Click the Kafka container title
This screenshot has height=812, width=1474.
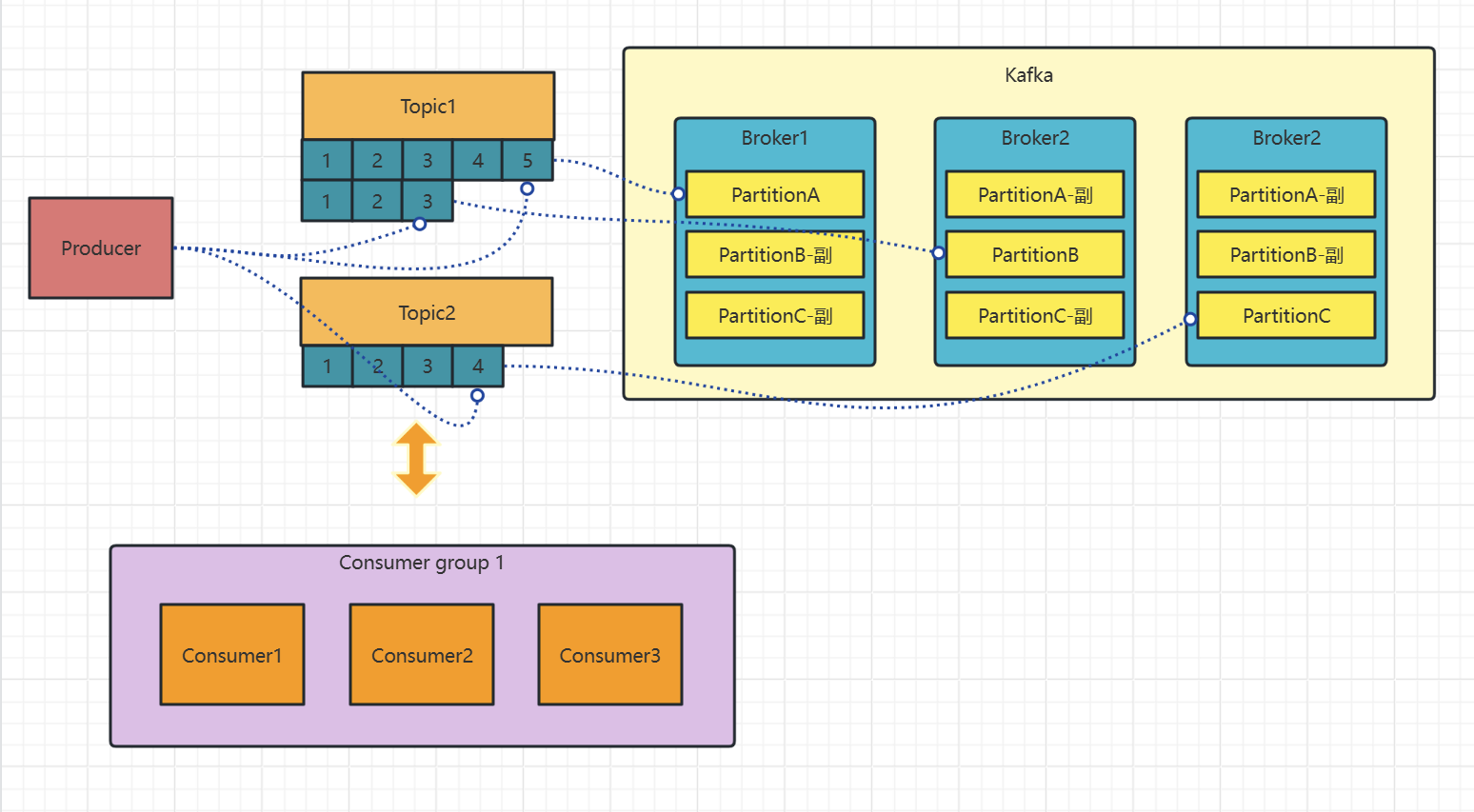(x=1028, y=75)
